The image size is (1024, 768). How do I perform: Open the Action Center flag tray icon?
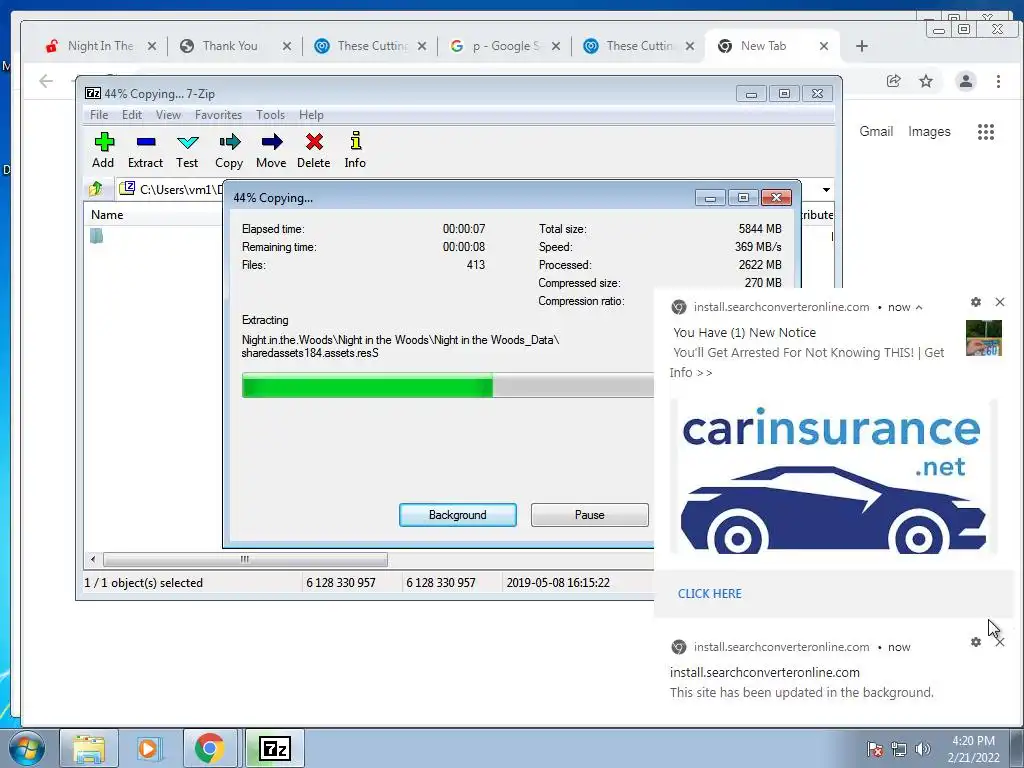point(875,749)
